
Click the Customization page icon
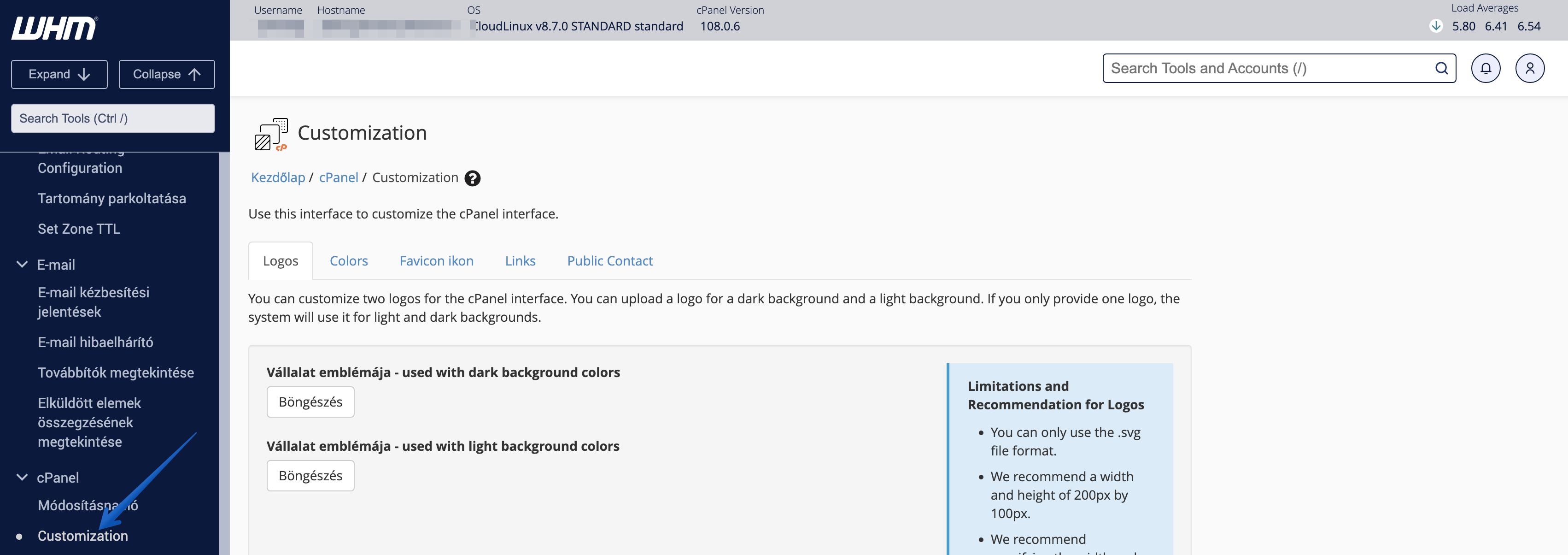[x=271, y=134]
